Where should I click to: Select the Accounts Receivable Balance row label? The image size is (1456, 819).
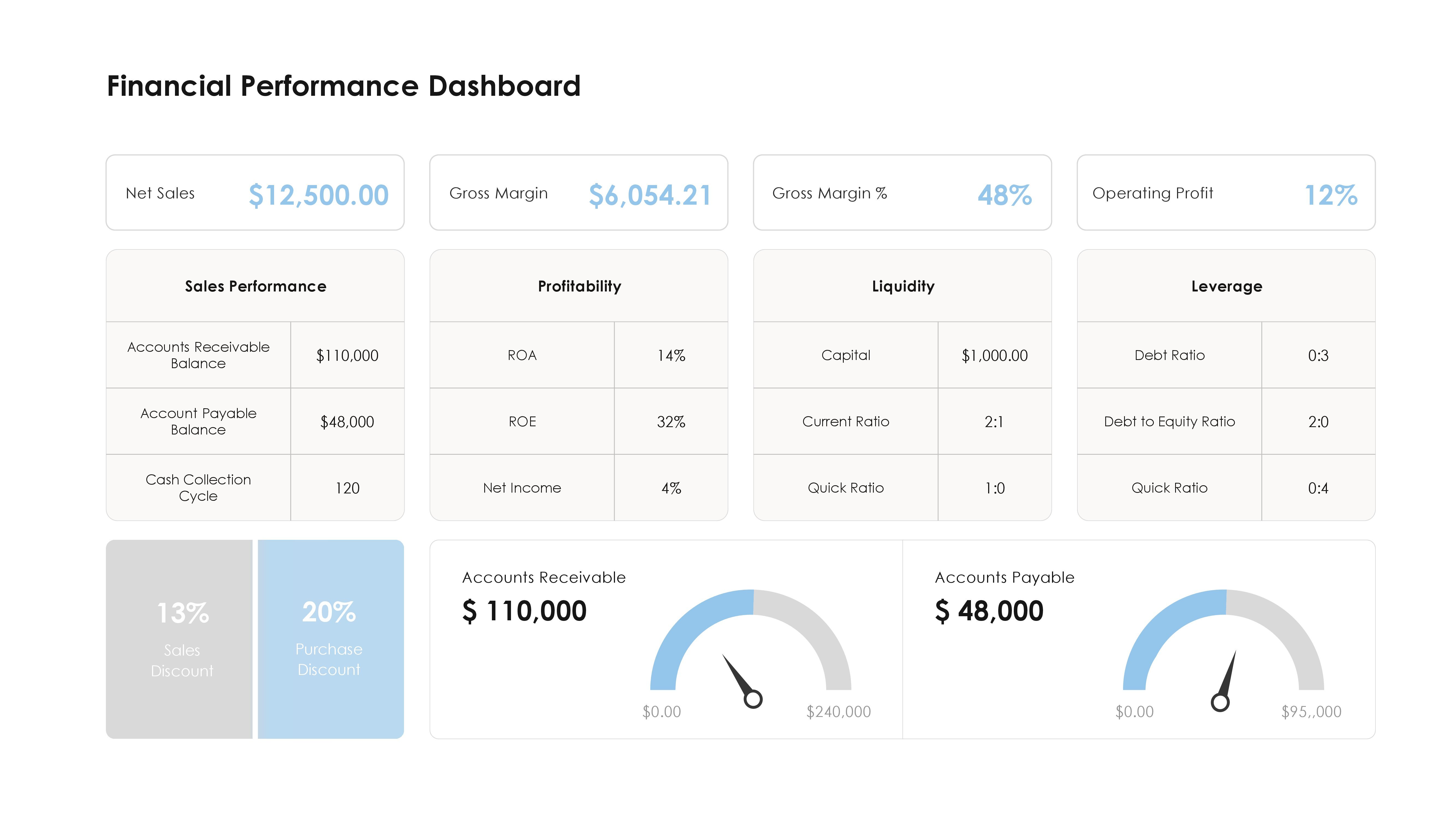point(198,355)
